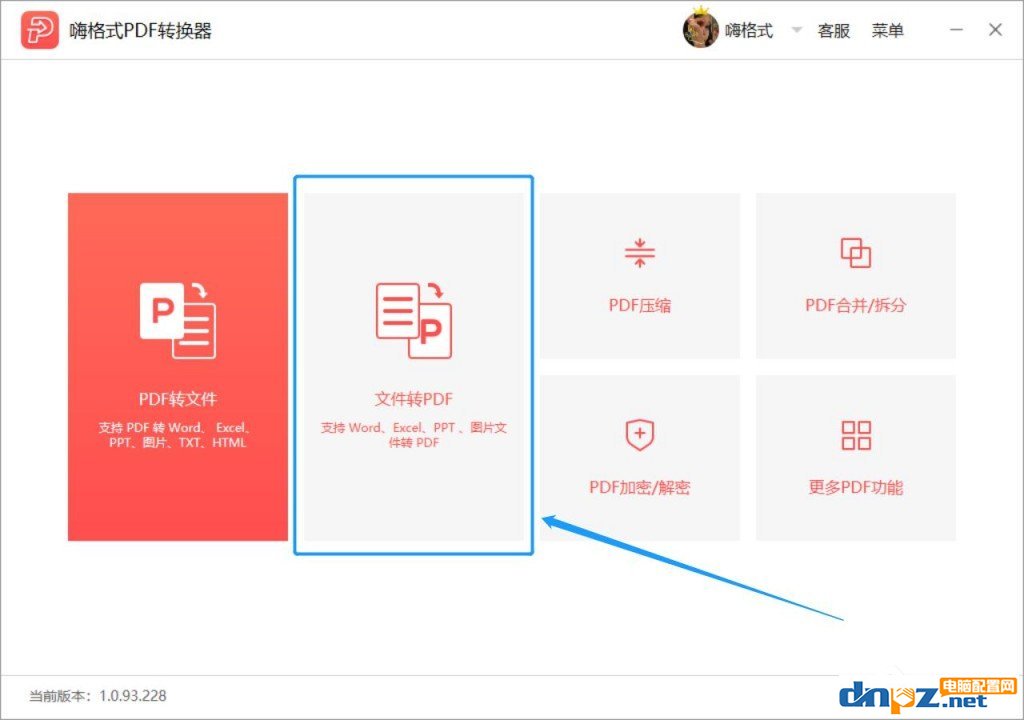Viewport: 1024px width, 720px height.
Task: Choose the PDF转文件 title text
Action: coord(178,400)
